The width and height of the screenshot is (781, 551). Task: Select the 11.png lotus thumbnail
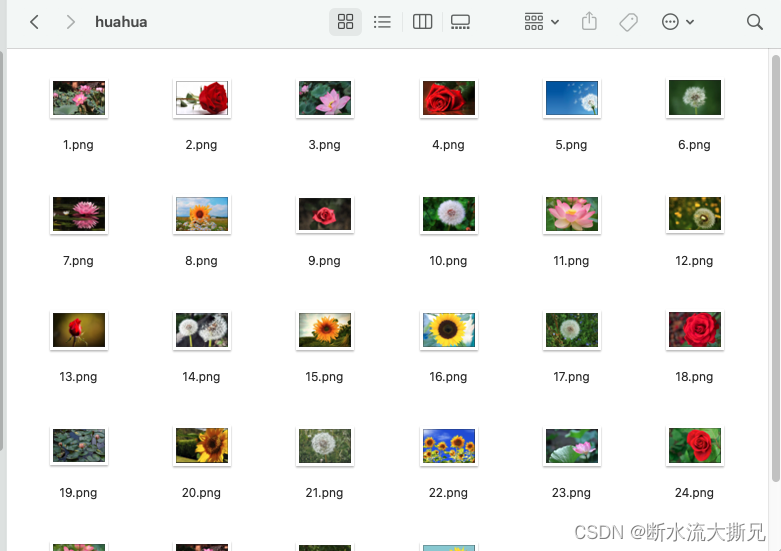point(572,214)
